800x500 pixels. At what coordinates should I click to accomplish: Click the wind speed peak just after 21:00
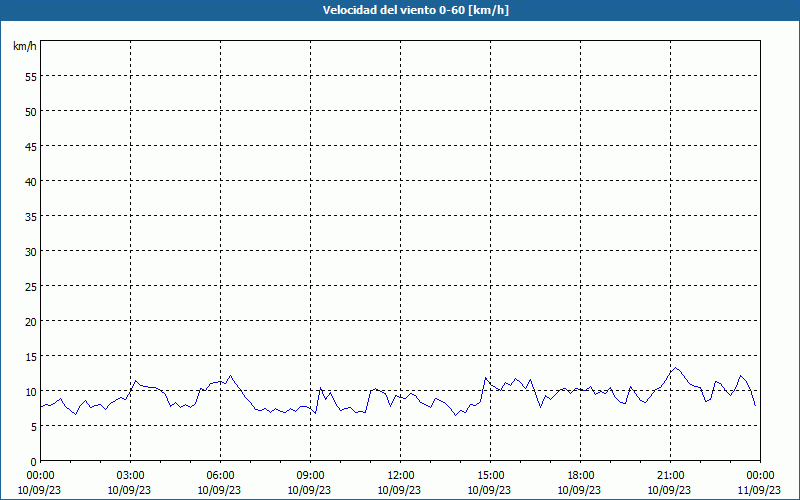click(677, 368)
